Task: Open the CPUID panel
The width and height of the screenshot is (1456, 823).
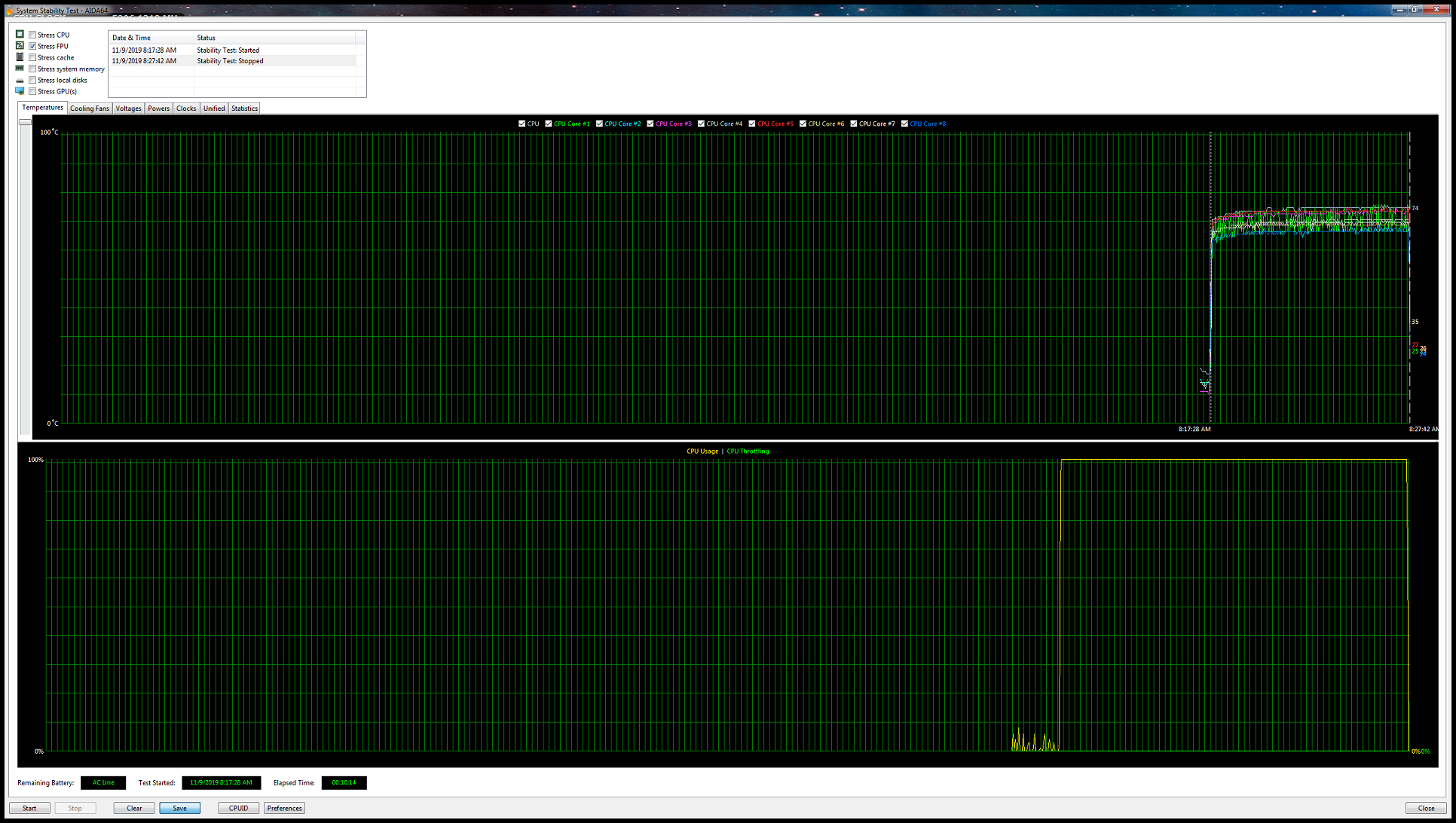Action: click(239, 808)
